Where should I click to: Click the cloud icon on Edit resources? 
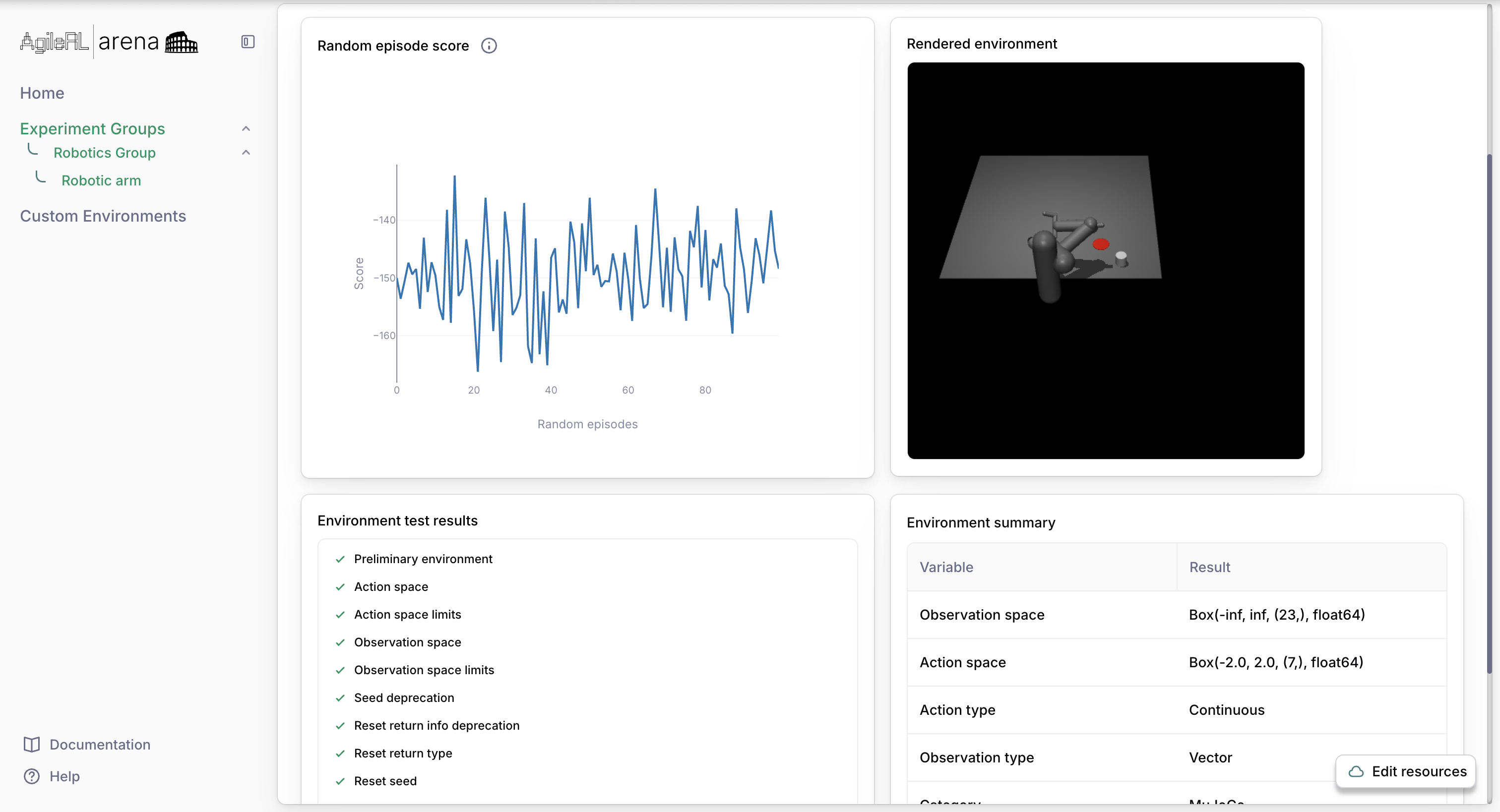1356,772
